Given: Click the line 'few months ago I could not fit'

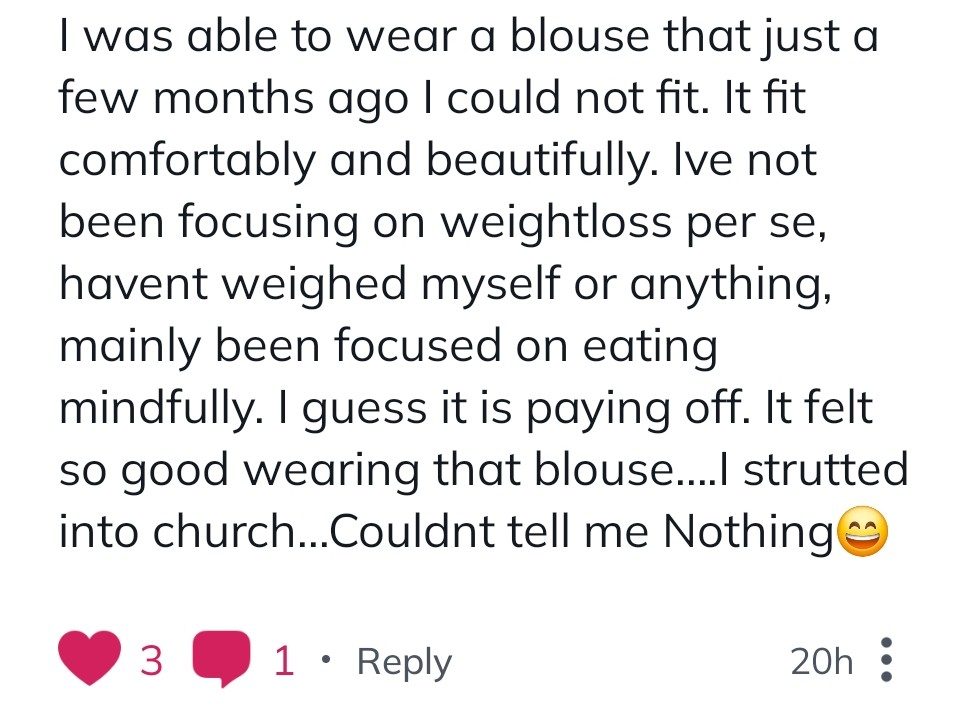Looking at the screenshot, I should (432, 98).
